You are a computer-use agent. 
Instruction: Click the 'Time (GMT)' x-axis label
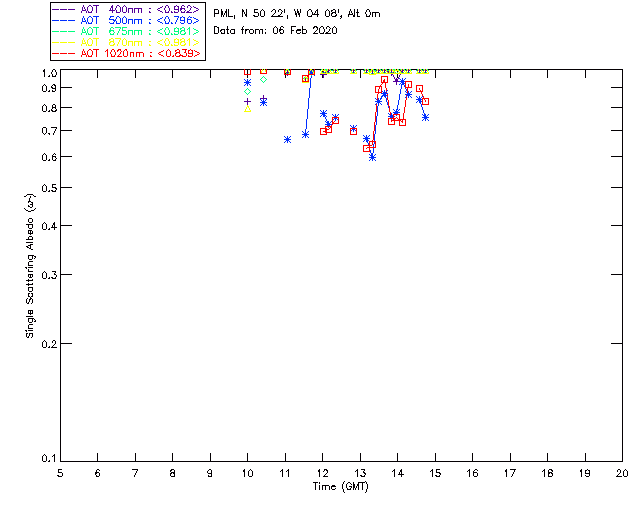tap(341, 486)
